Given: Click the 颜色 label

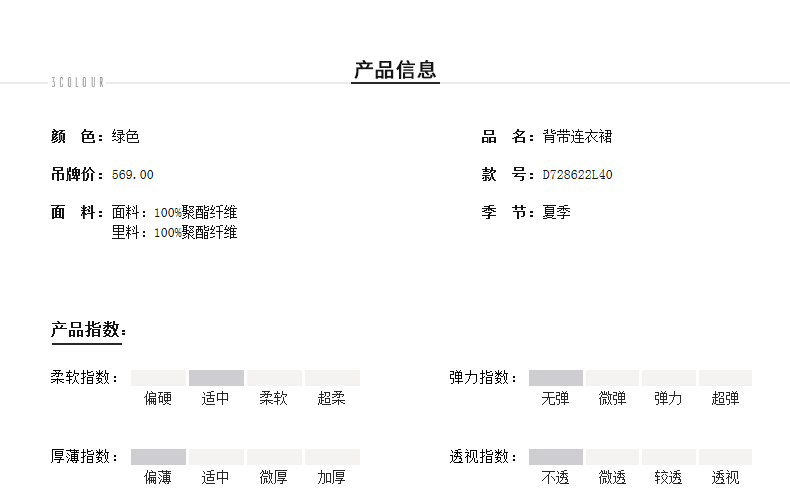Looking at the screenshot, I should [77, 136].
